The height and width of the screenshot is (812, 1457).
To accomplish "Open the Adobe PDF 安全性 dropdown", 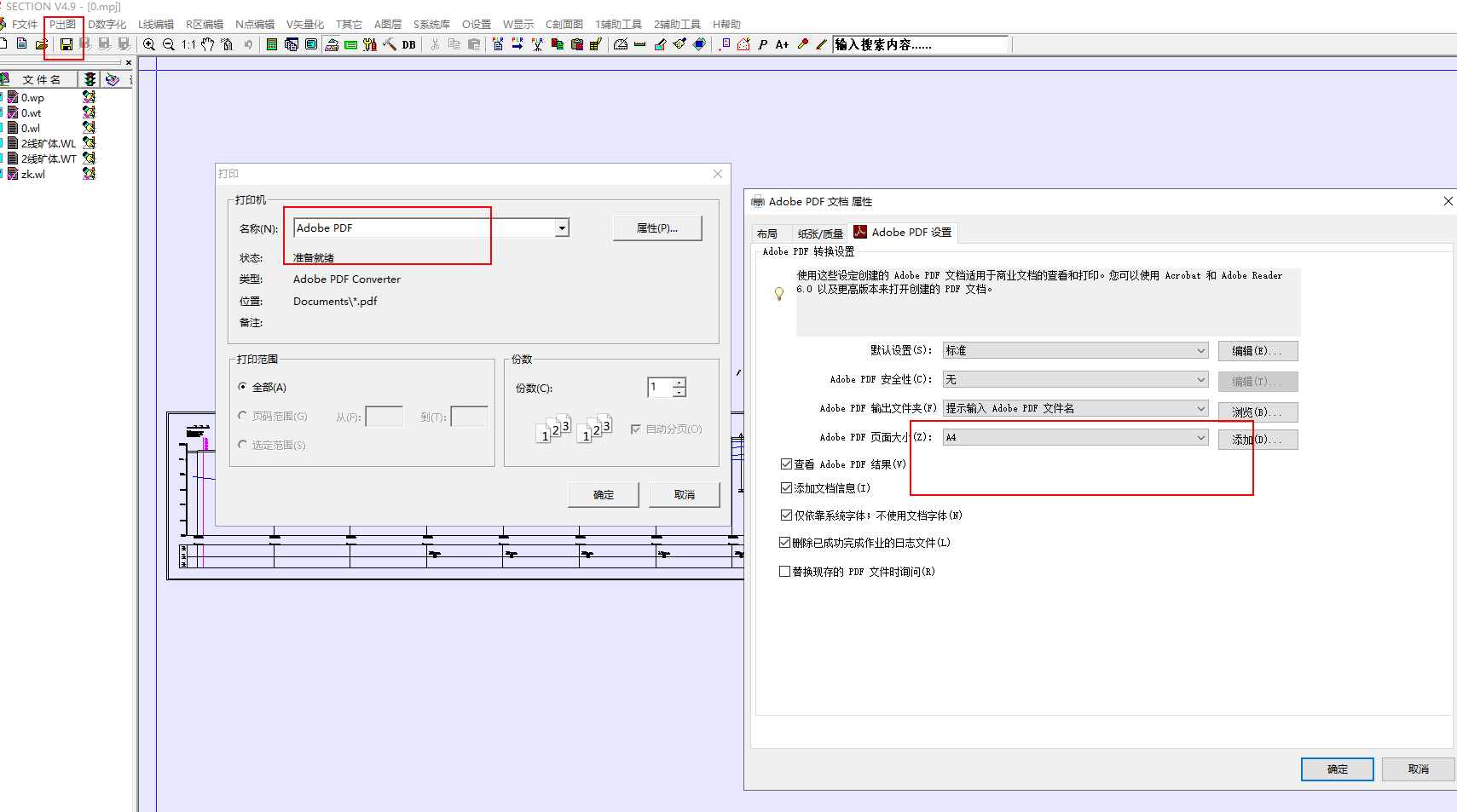I will pos(1076,380).
